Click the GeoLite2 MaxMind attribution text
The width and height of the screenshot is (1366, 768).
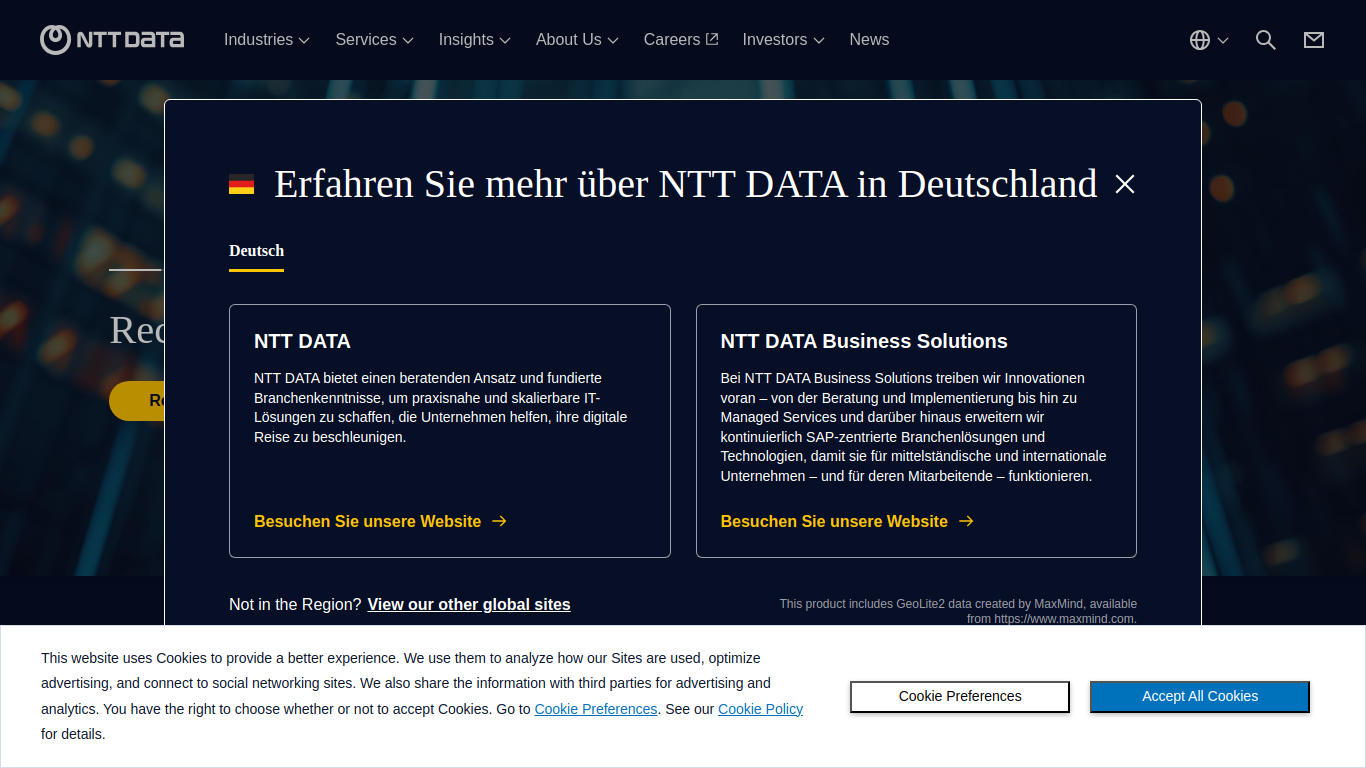pos(958,611)
